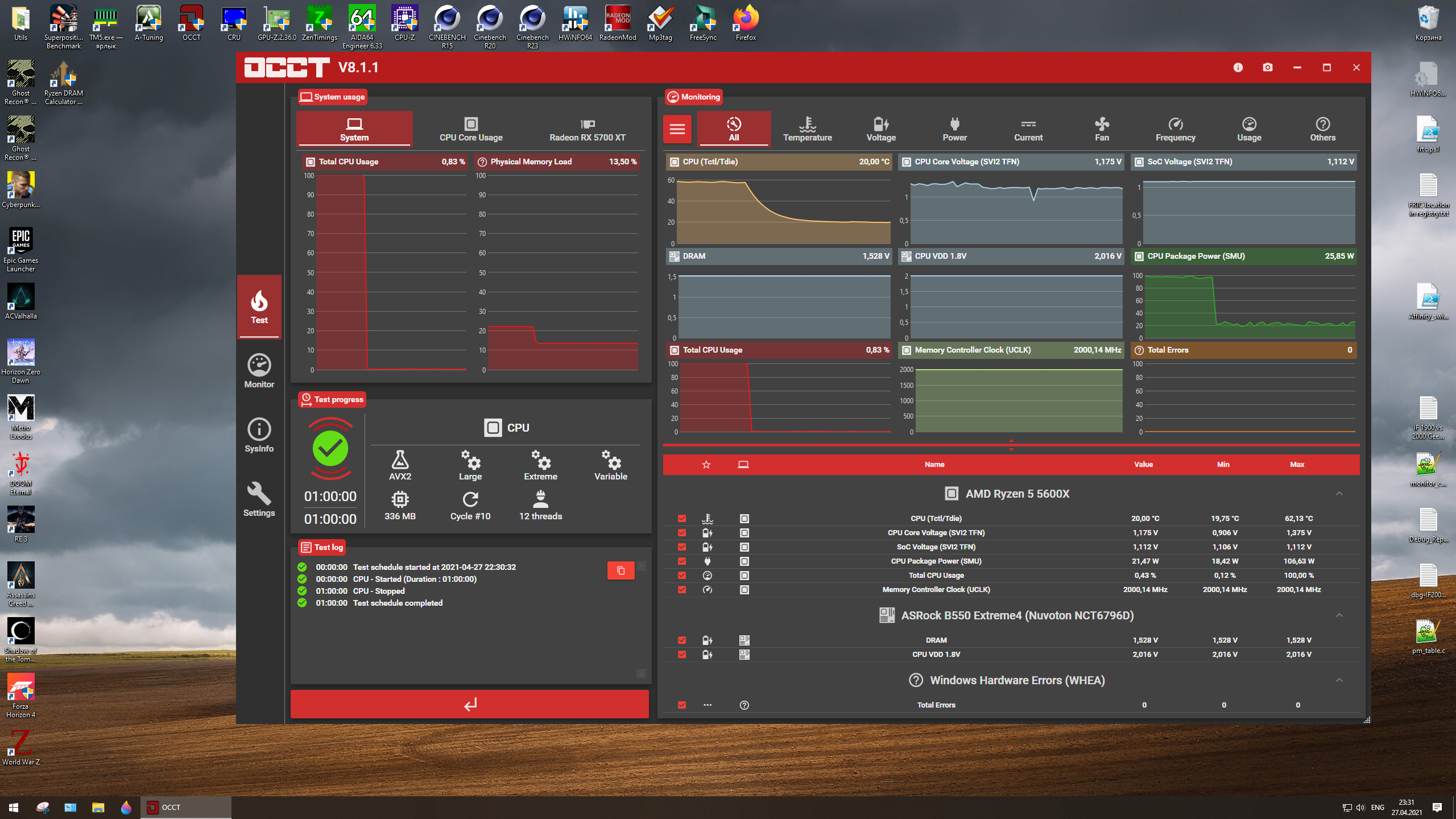
Task: Copy test log with clipboard icon
Action: [621, 570]
